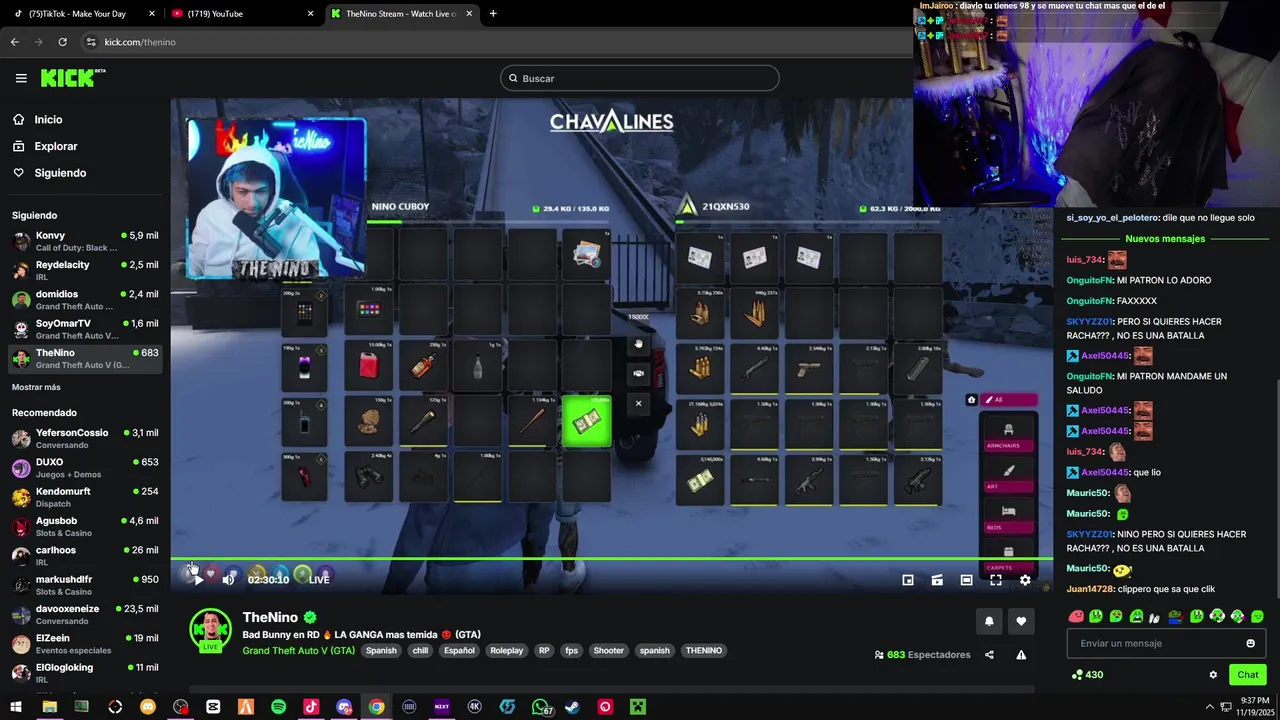Open Steam from the taskbar

[572, 707]
